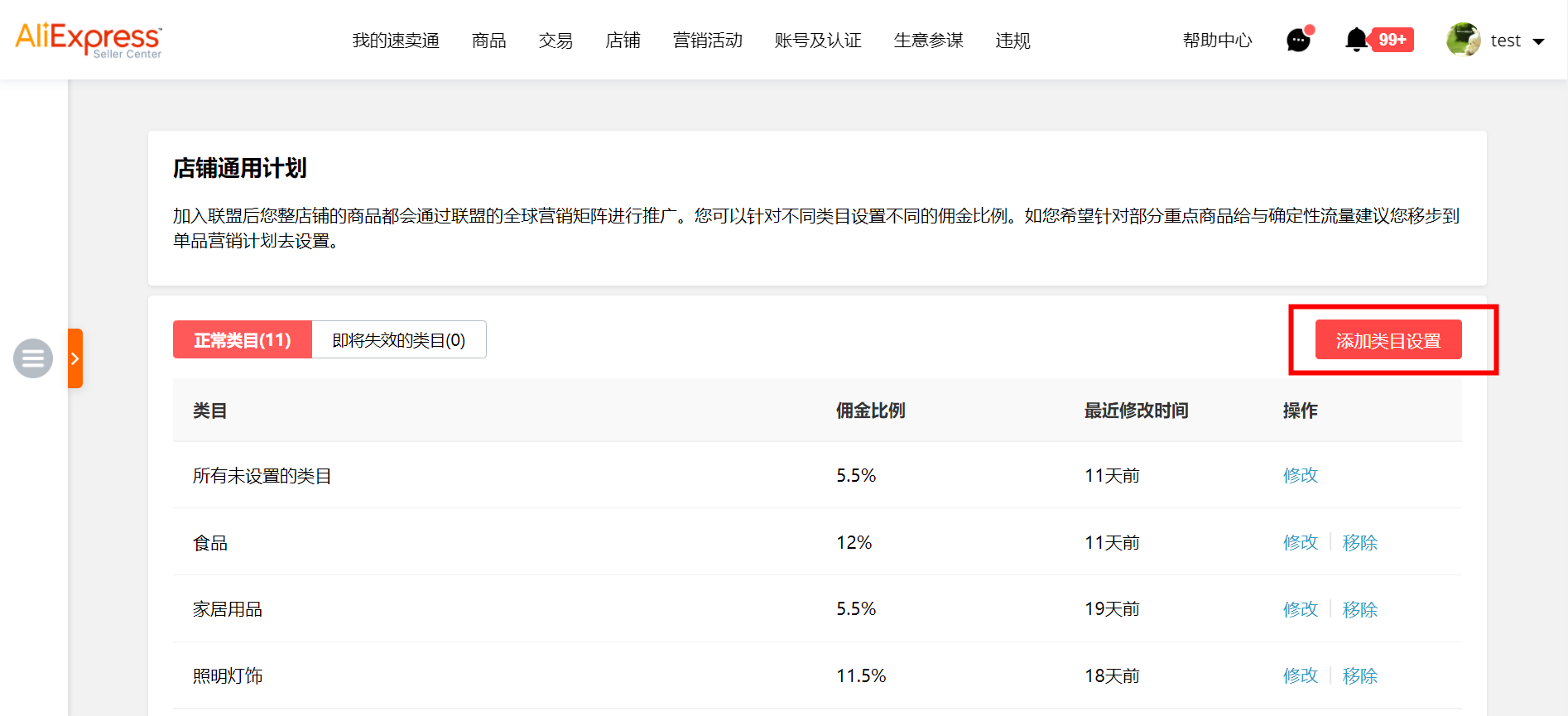The image size is (1568, 716).
Task: Click 修改 for 所有未设置的类目 row
Action: (x=1300, y=475)
